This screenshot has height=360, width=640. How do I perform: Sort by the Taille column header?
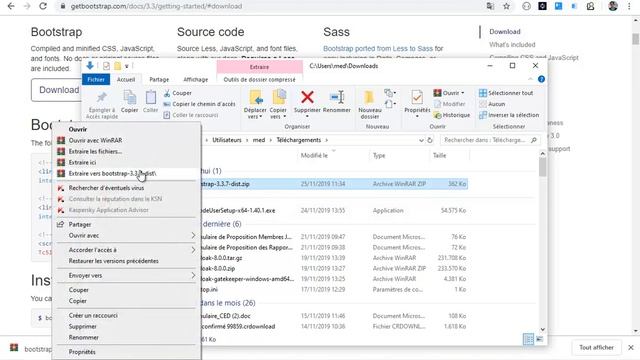pos(439,156)
